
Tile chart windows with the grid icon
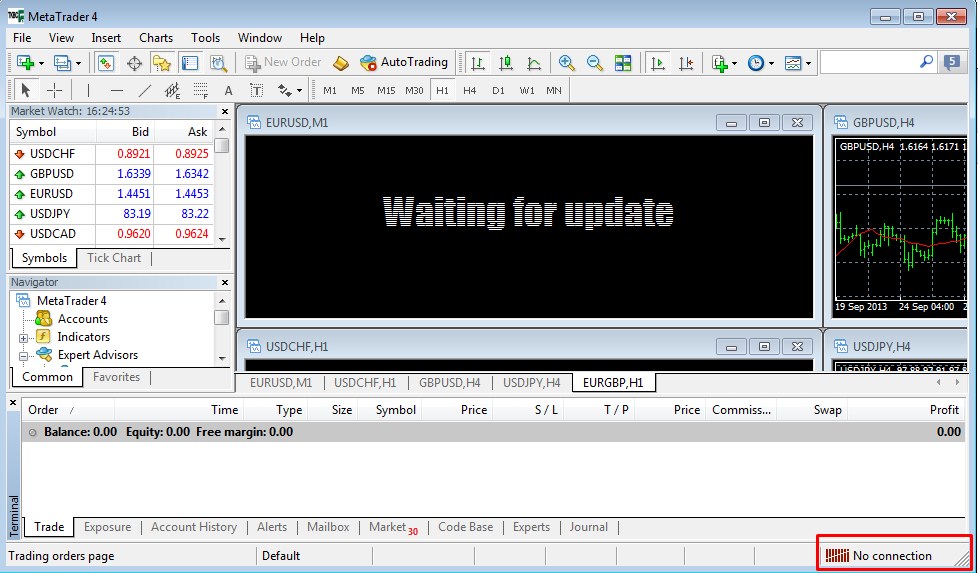tap(623, 62)
